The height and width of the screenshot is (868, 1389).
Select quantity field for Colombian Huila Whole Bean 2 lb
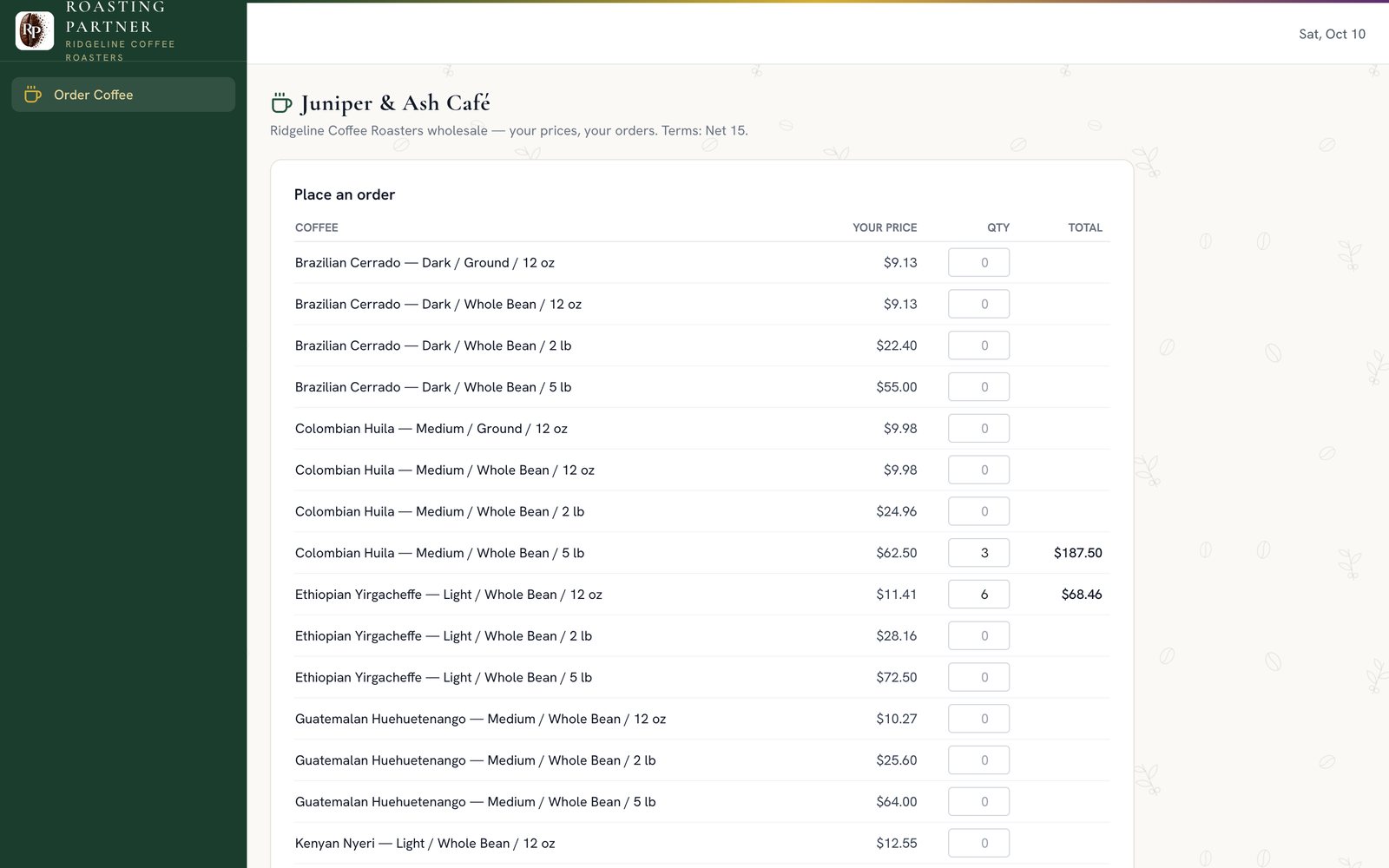point(978,511)
